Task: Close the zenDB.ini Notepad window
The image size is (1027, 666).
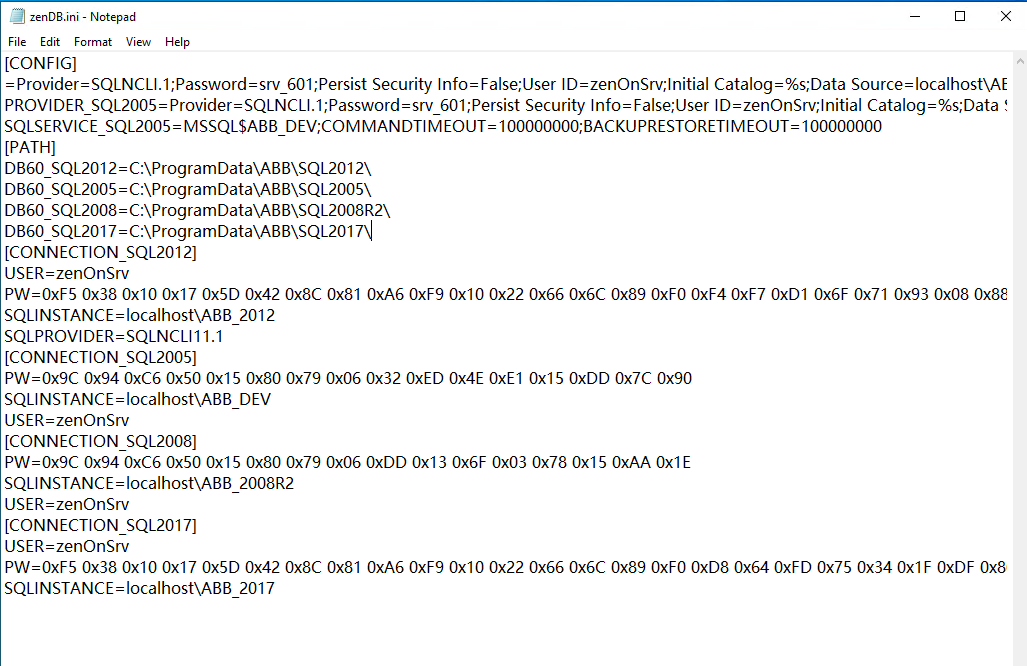Action: [x=1005, y=16]
